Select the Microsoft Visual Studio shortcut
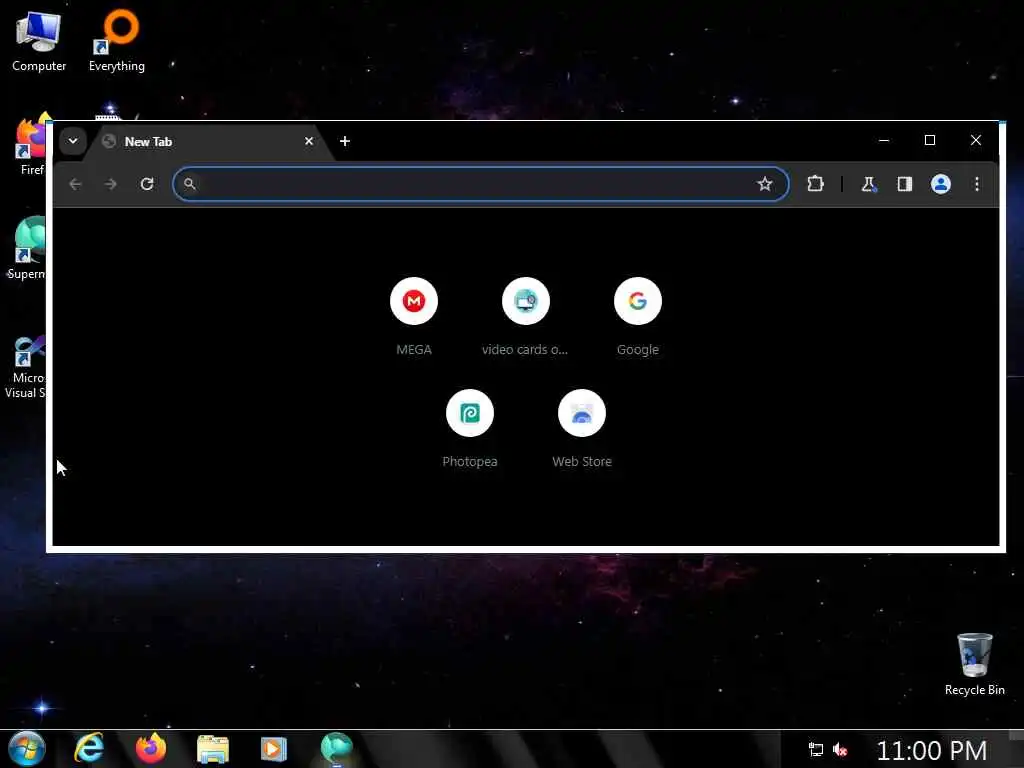 [x=26, y=366]
